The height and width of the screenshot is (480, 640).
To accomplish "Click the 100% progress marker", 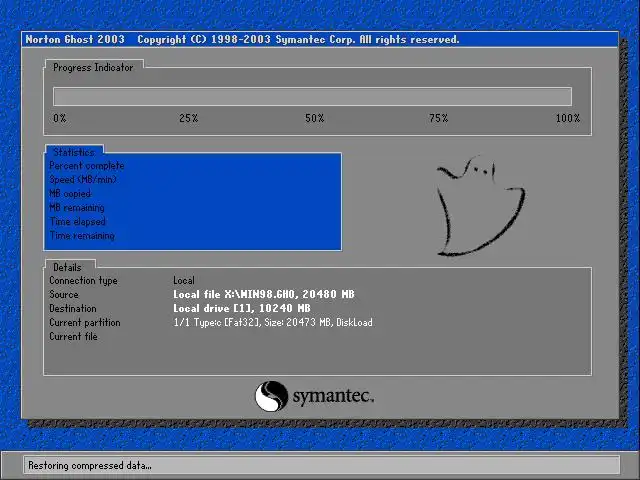I will (568, 118).
